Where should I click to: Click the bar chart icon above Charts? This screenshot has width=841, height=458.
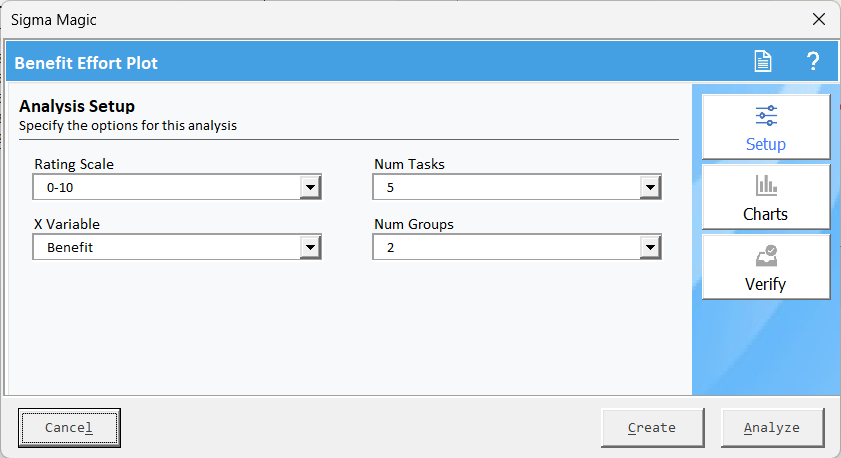766,185
